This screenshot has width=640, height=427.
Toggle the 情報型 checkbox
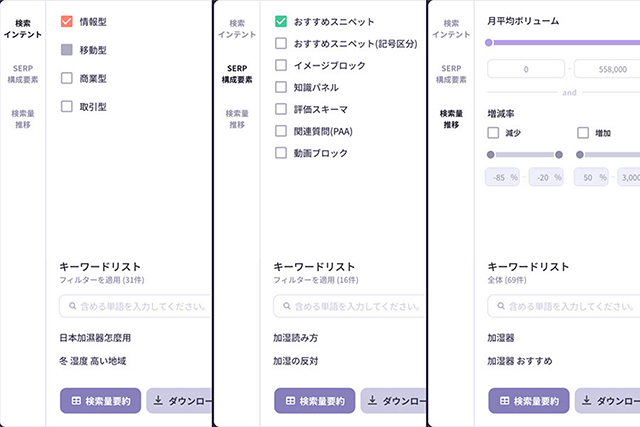tap(67, 20)
